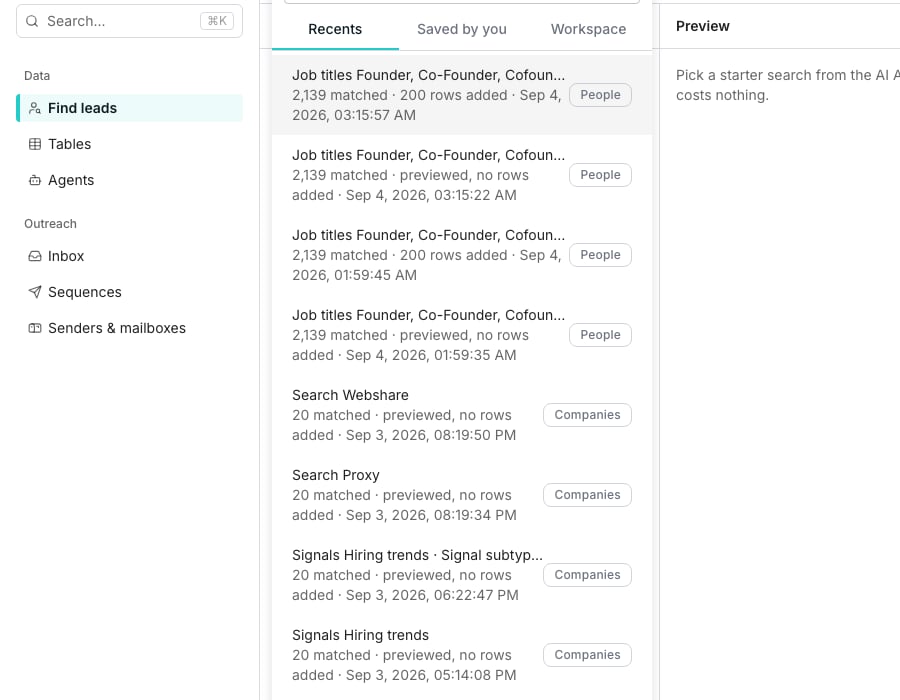Focus the Search... input field
The image size is (900, 700).
(129, 21)
